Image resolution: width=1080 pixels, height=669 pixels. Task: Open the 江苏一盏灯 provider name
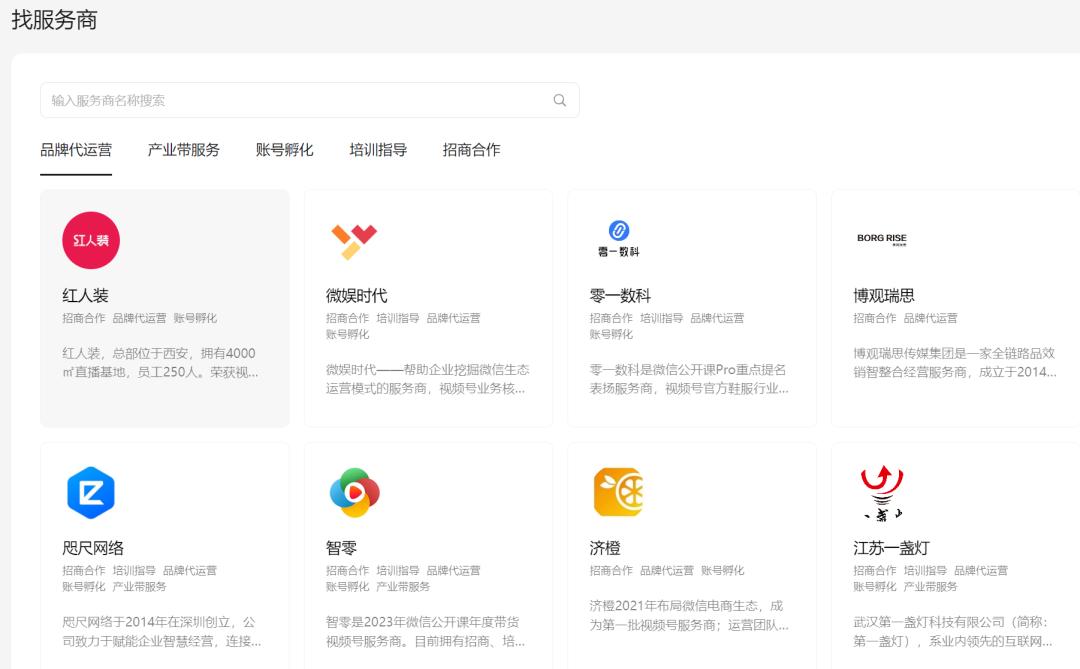pos(892,548)
